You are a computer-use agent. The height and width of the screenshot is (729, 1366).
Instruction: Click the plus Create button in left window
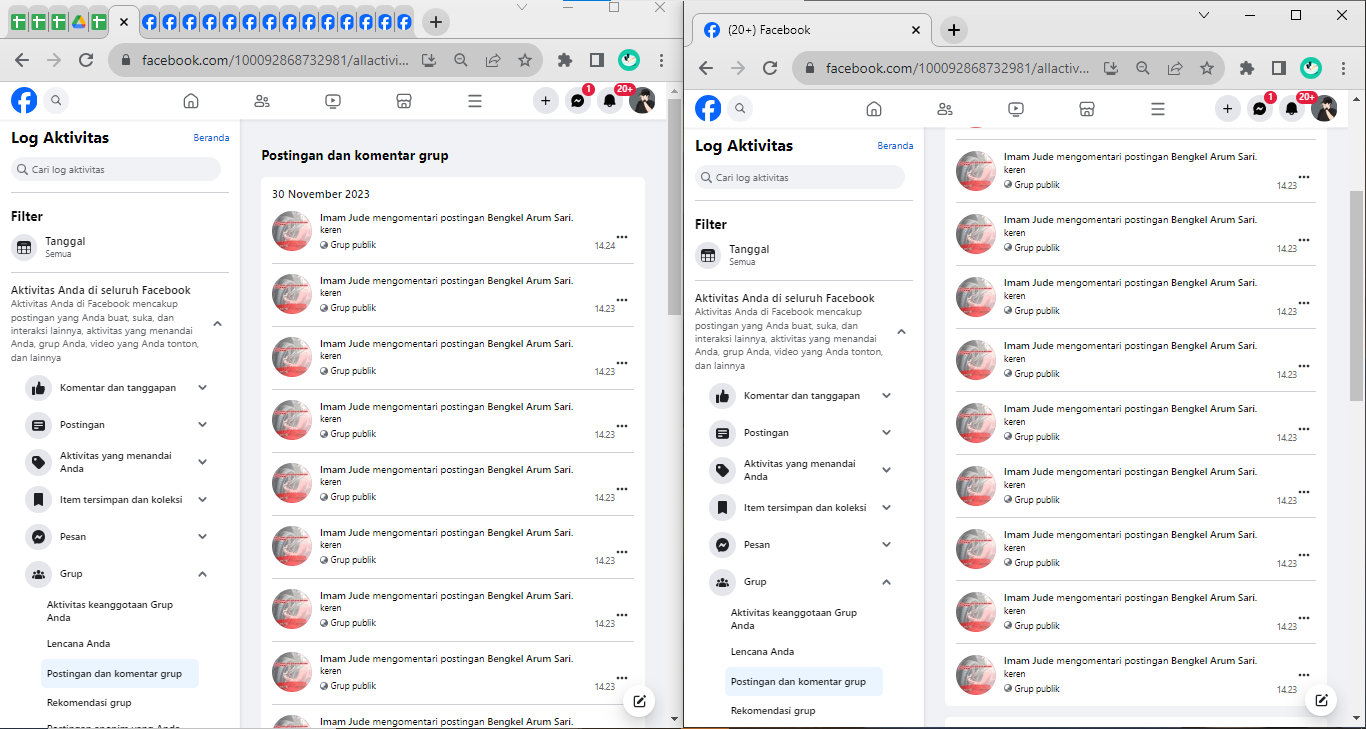(x=545, y=100)
